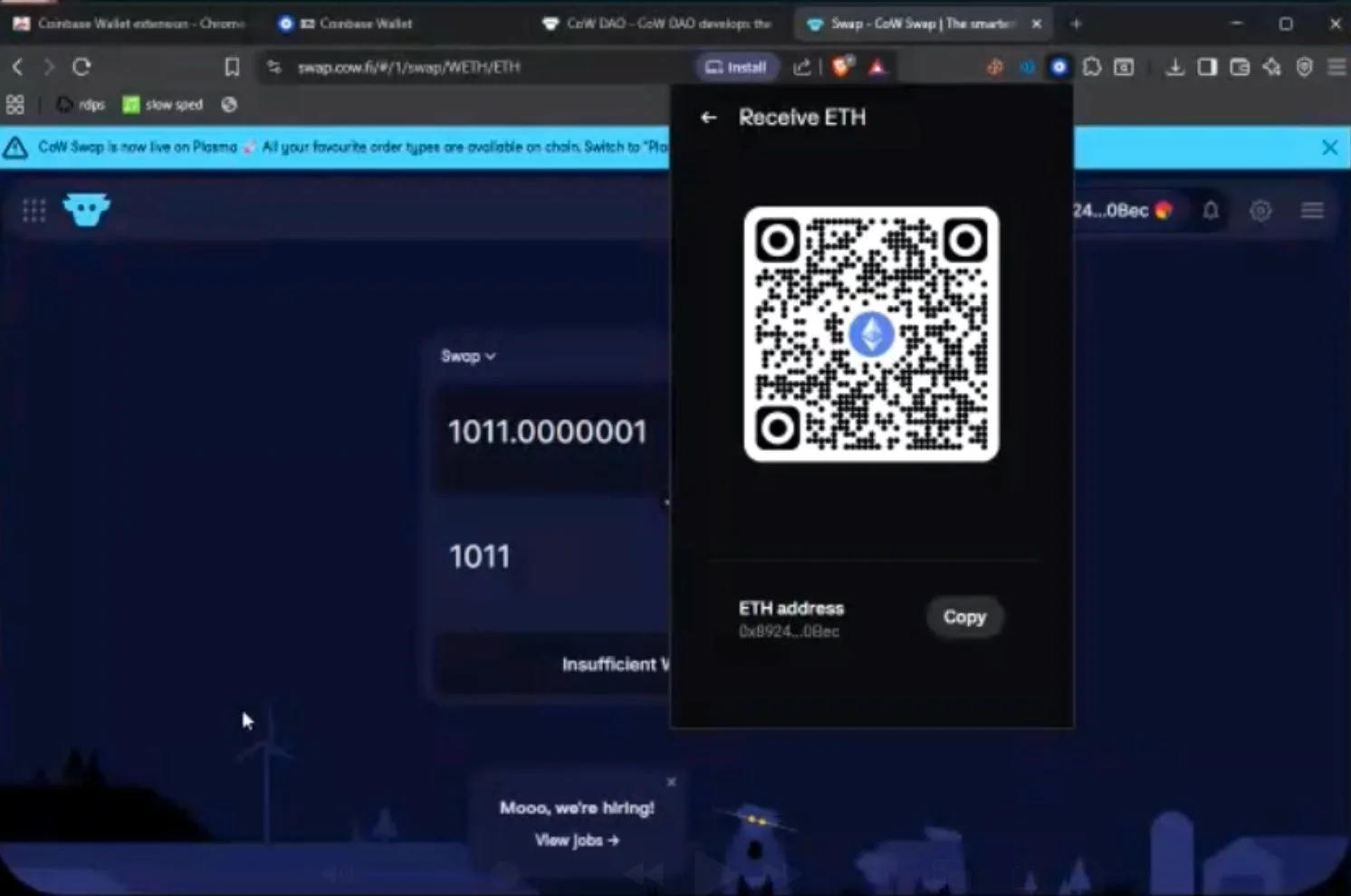Viewport: 1351px width, 896px height.
Task: Open the CoW Swap apps grid menu
Action: pos(34,211)
